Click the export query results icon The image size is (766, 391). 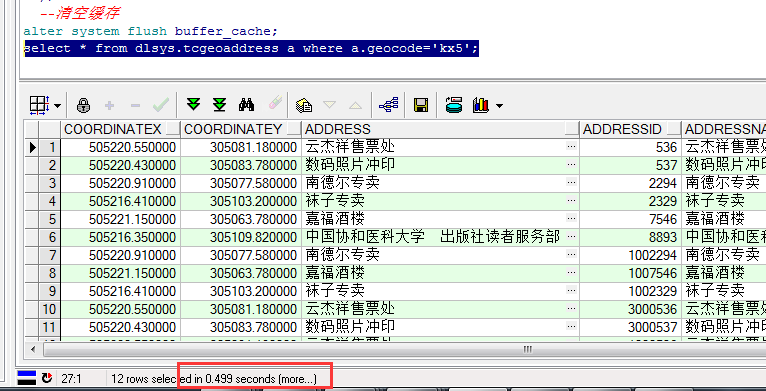[x=304, y=105]
